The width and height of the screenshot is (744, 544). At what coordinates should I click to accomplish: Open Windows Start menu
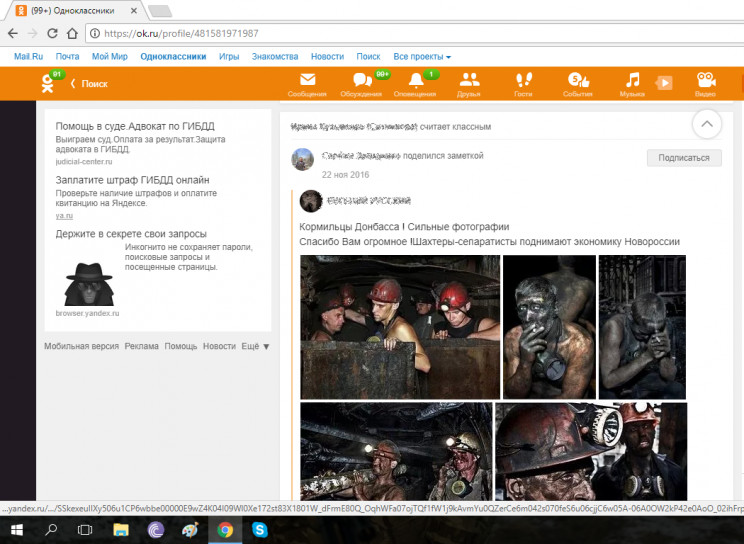point(17,530)
